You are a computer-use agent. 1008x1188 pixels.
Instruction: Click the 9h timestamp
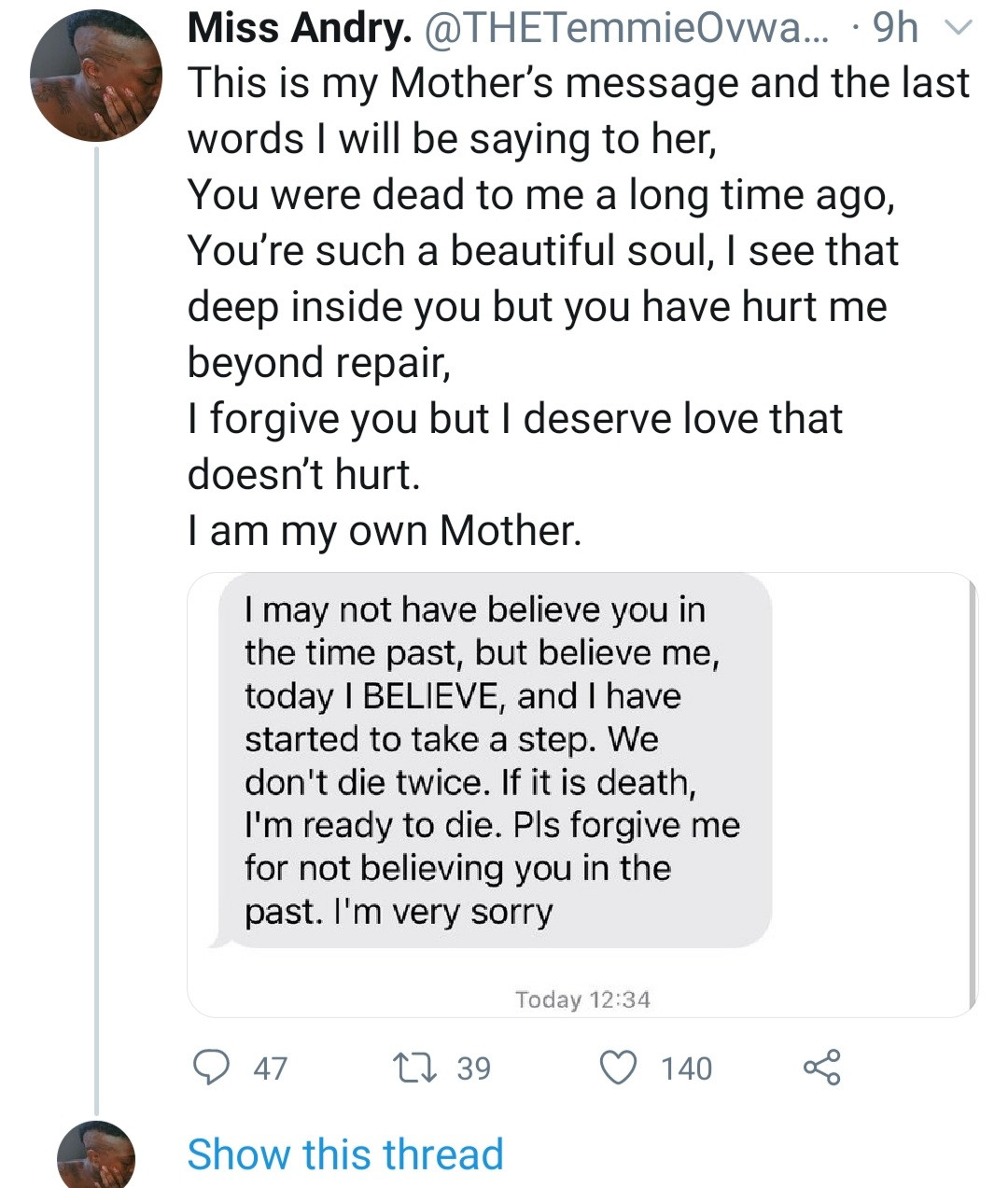click(x=895, y=29)
